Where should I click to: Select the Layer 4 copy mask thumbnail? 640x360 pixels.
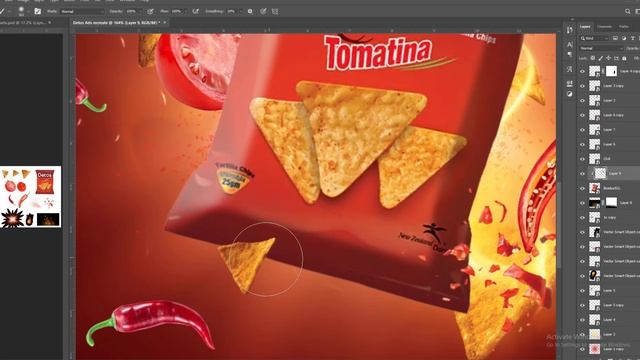pos(611,71)
